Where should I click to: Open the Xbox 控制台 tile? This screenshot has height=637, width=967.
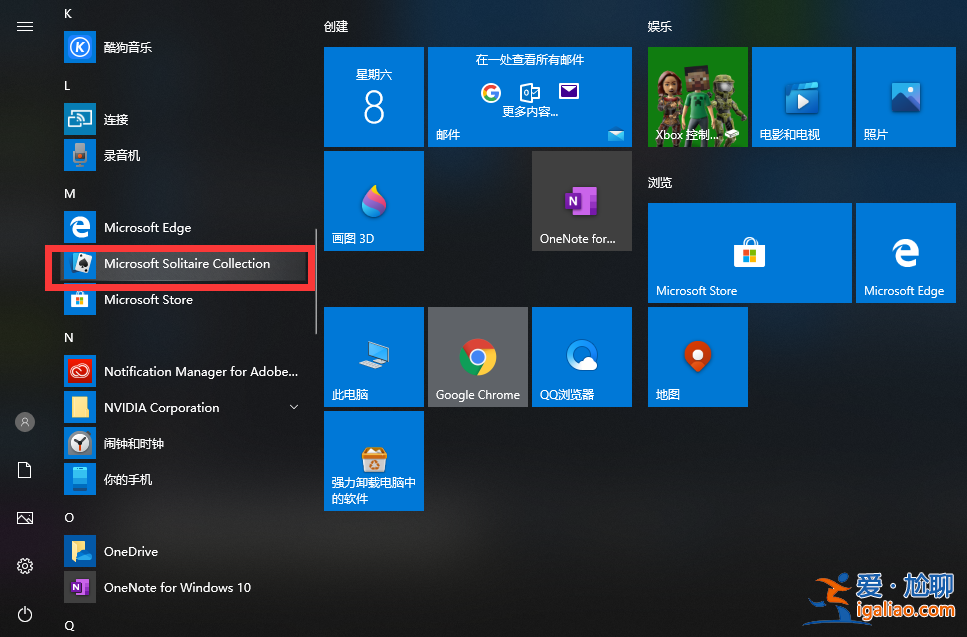697,97
